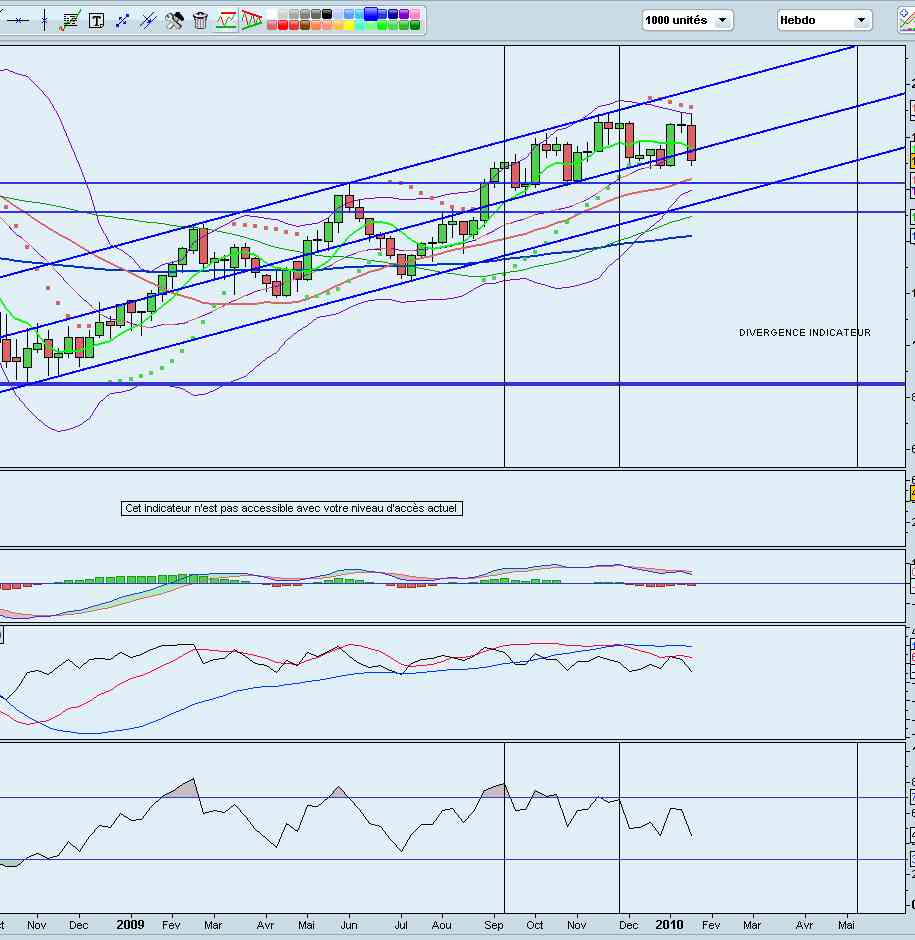Viewport: 915px width, 940px height.
Task: Click the DIVERGENCE INDICATEUR text annotation
Action: 804,333
